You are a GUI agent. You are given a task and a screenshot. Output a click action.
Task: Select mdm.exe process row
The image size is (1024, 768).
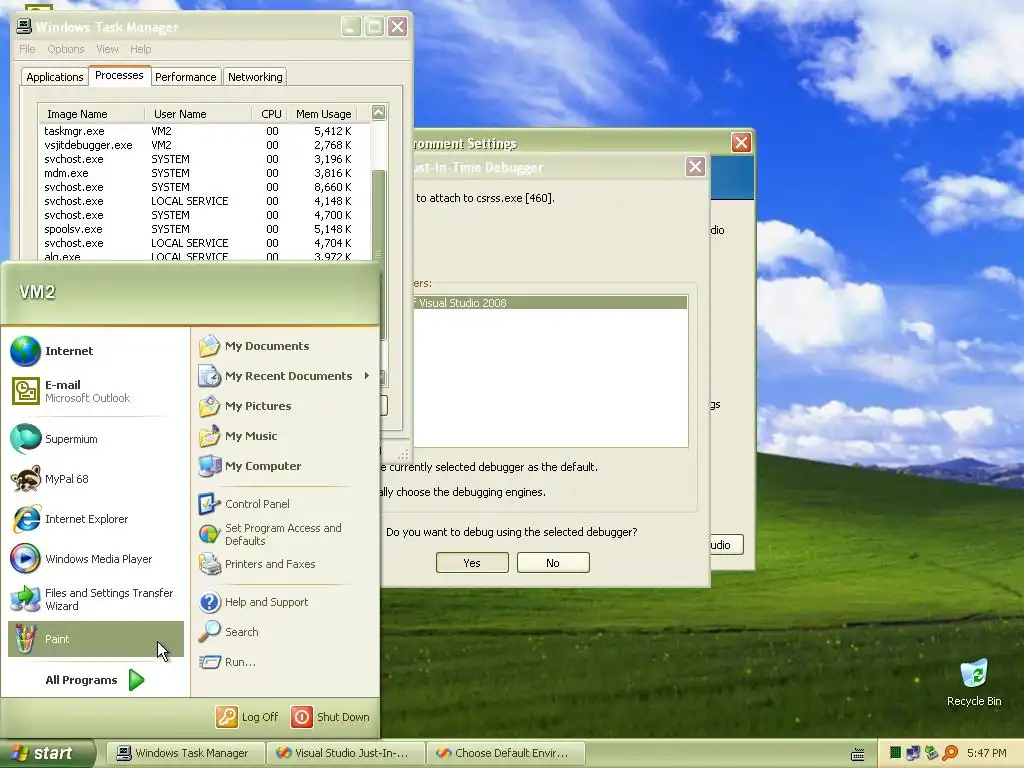point(204,173)
